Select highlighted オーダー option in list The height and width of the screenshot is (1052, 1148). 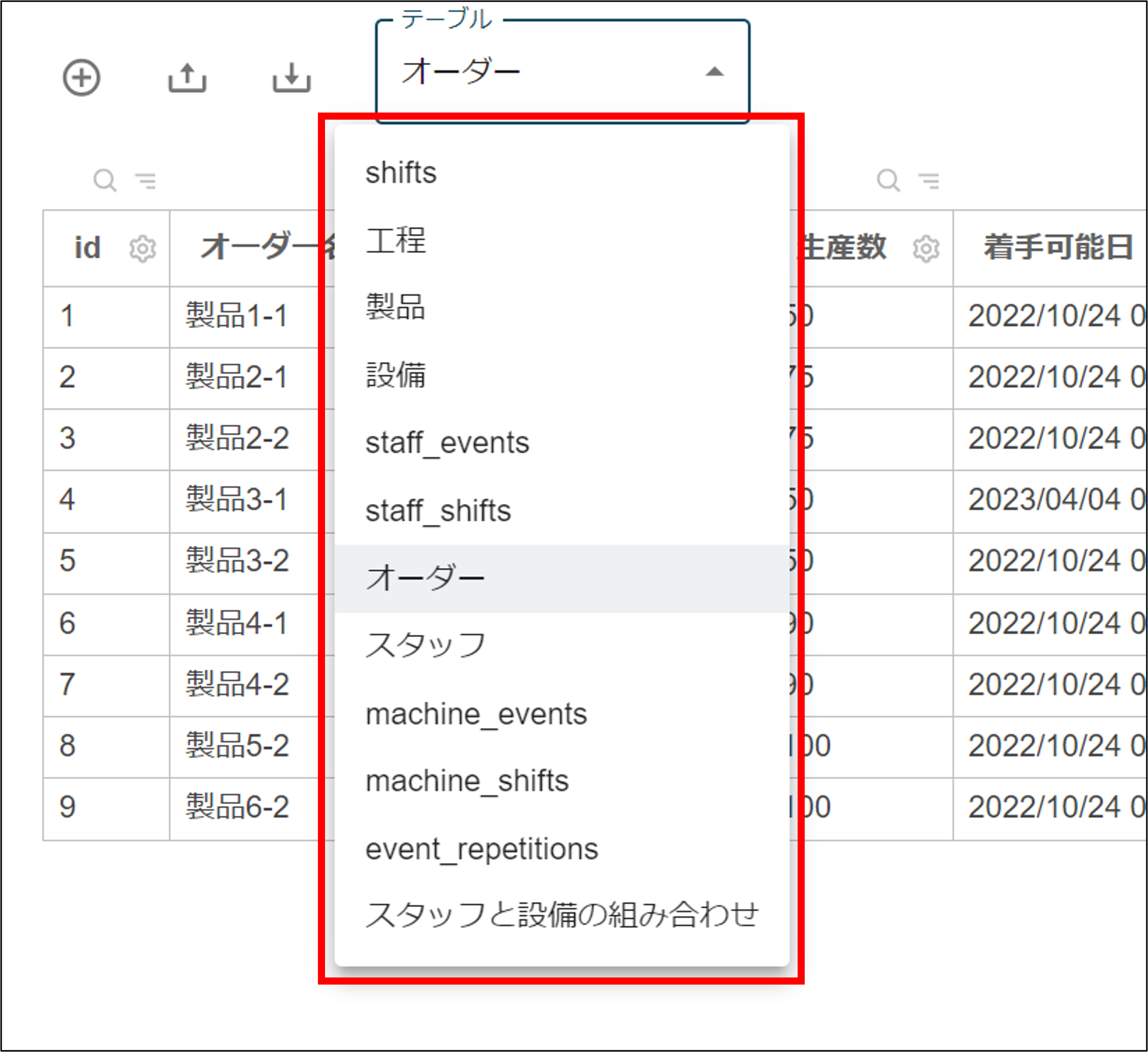(x=562, y=578)
